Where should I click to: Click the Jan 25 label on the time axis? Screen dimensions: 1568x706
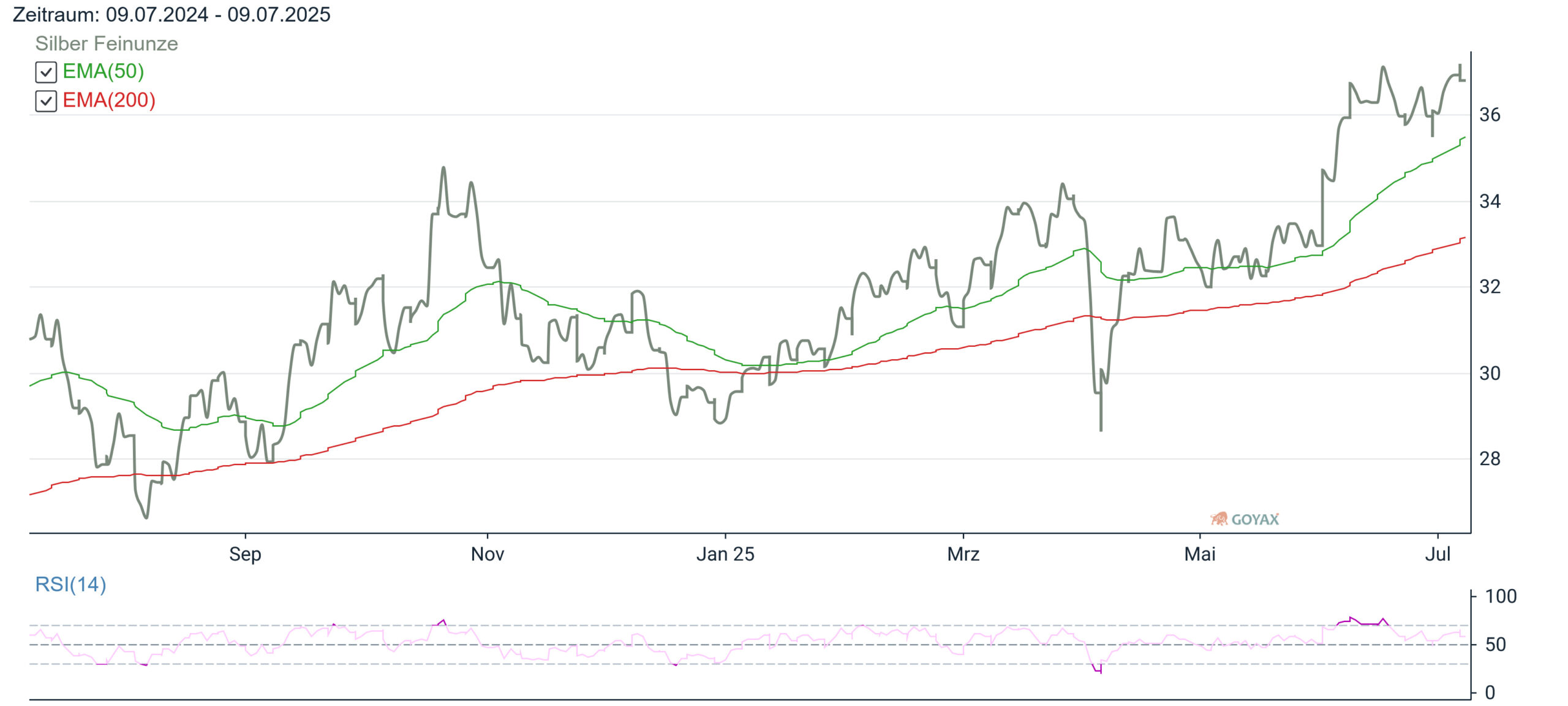(x=725, y=554)
